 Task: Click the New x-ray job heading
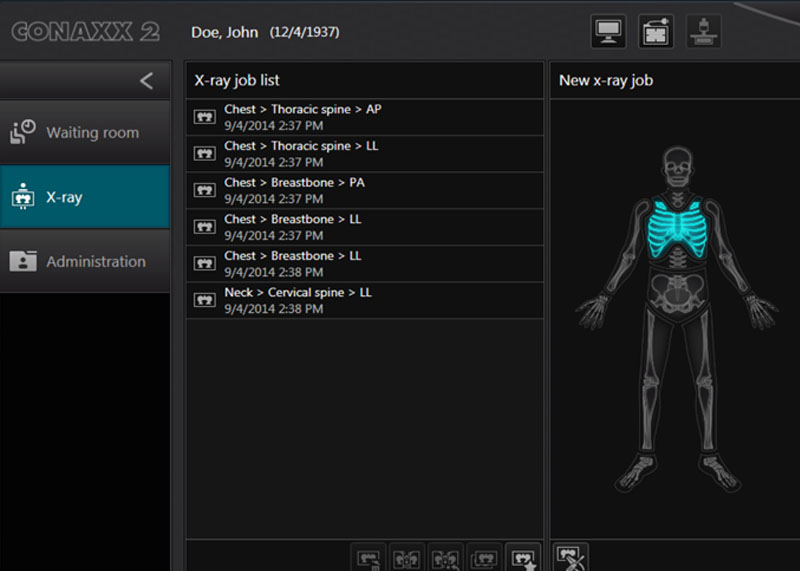[606, 80]
